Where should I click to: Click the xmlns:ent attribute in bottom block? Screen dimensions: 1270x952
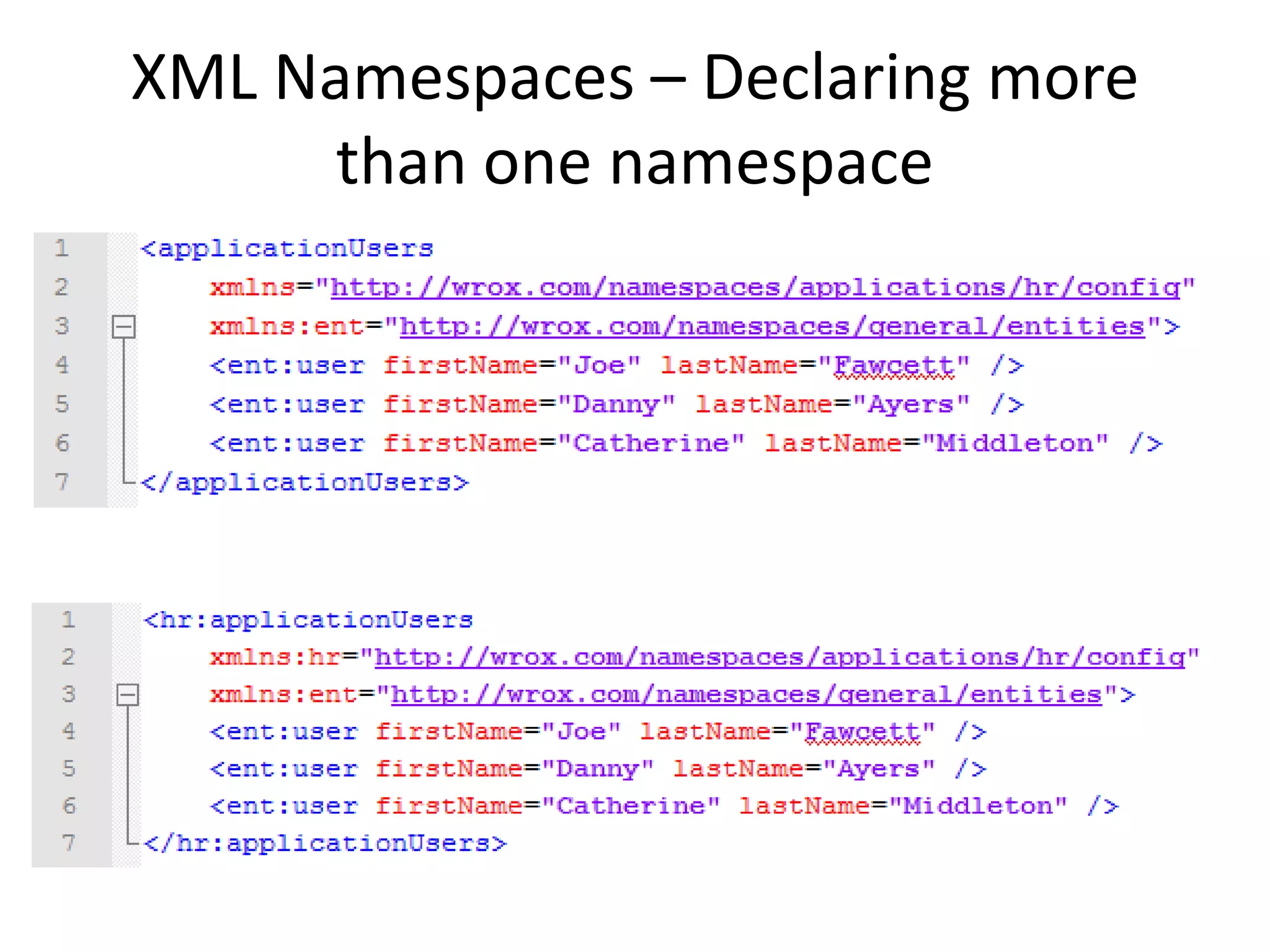pyautogui.click(x=285, y=695)
